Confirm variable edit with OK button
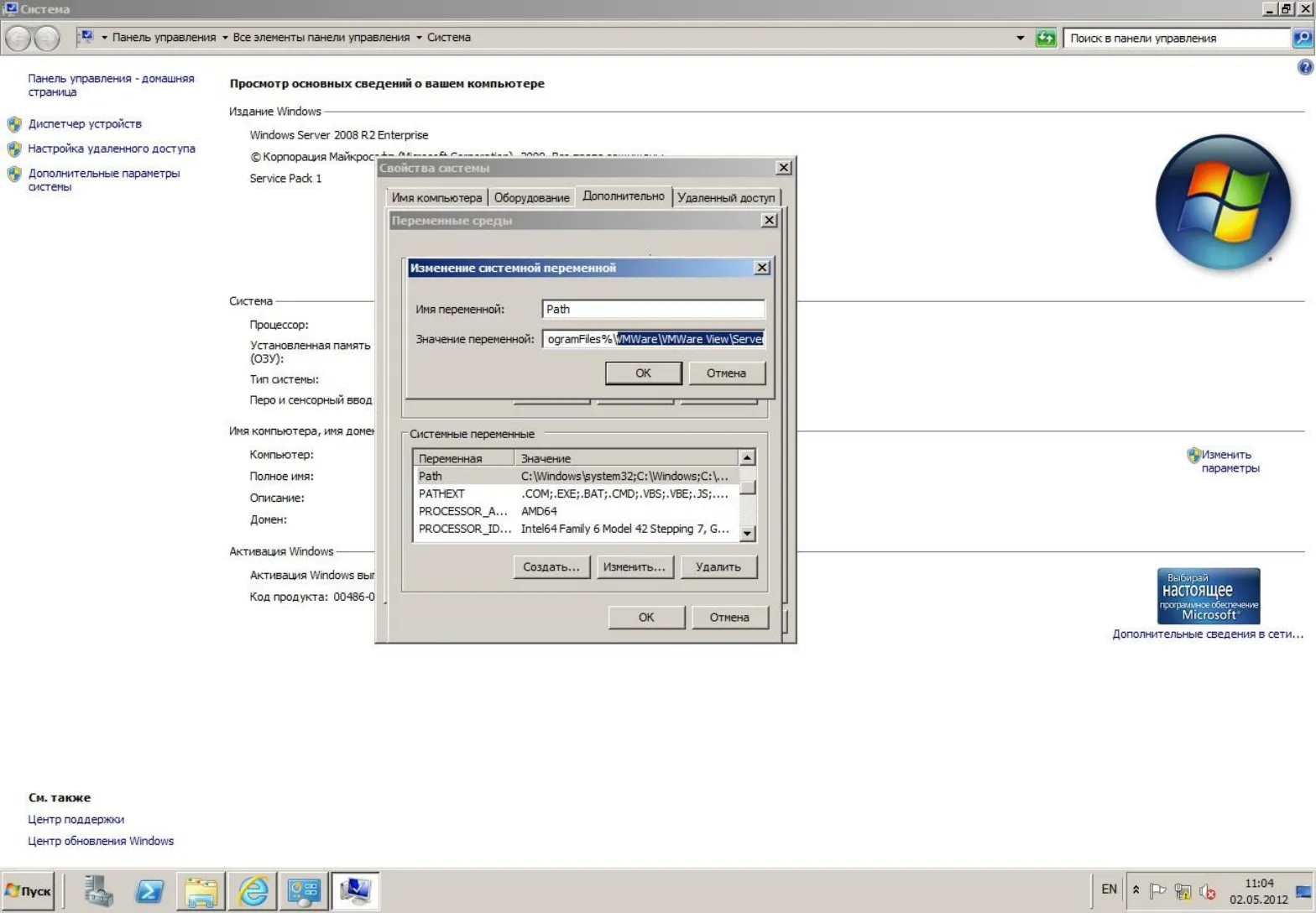The height and width of the screenshot is (913, 1316). tap(644, 373)
